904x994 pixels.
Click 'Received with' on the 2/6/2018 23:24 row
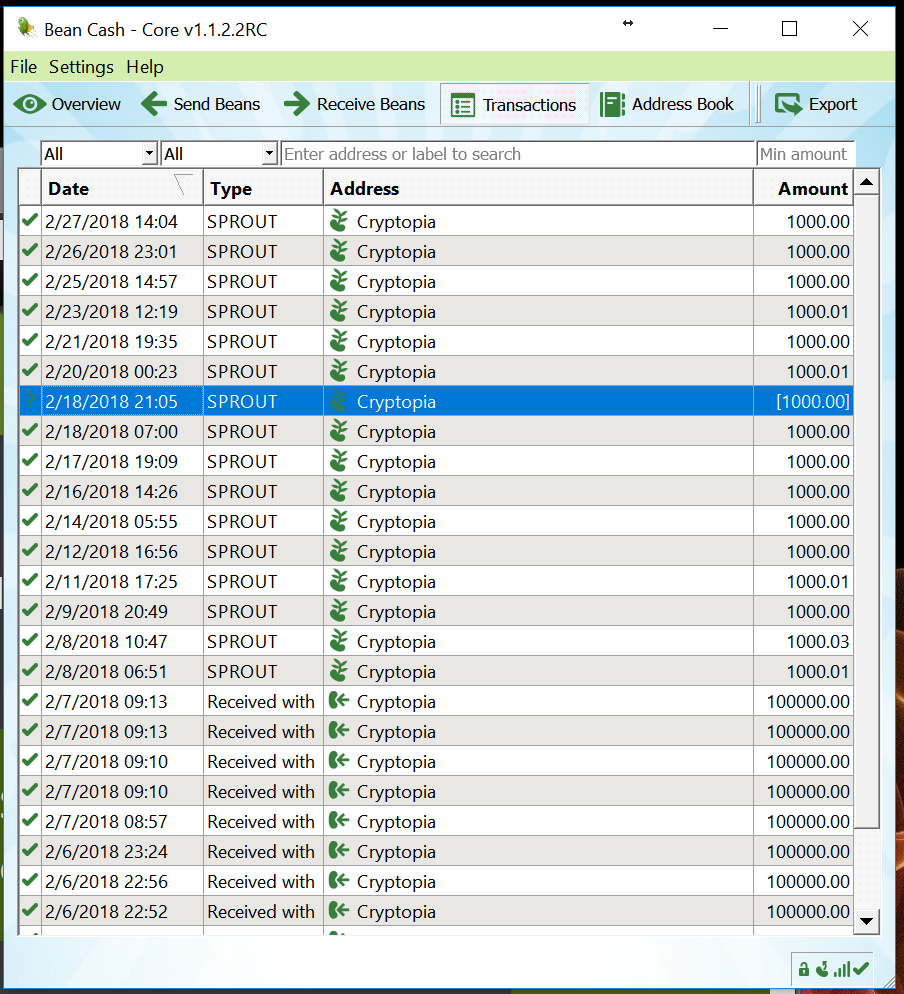point(261,851)
